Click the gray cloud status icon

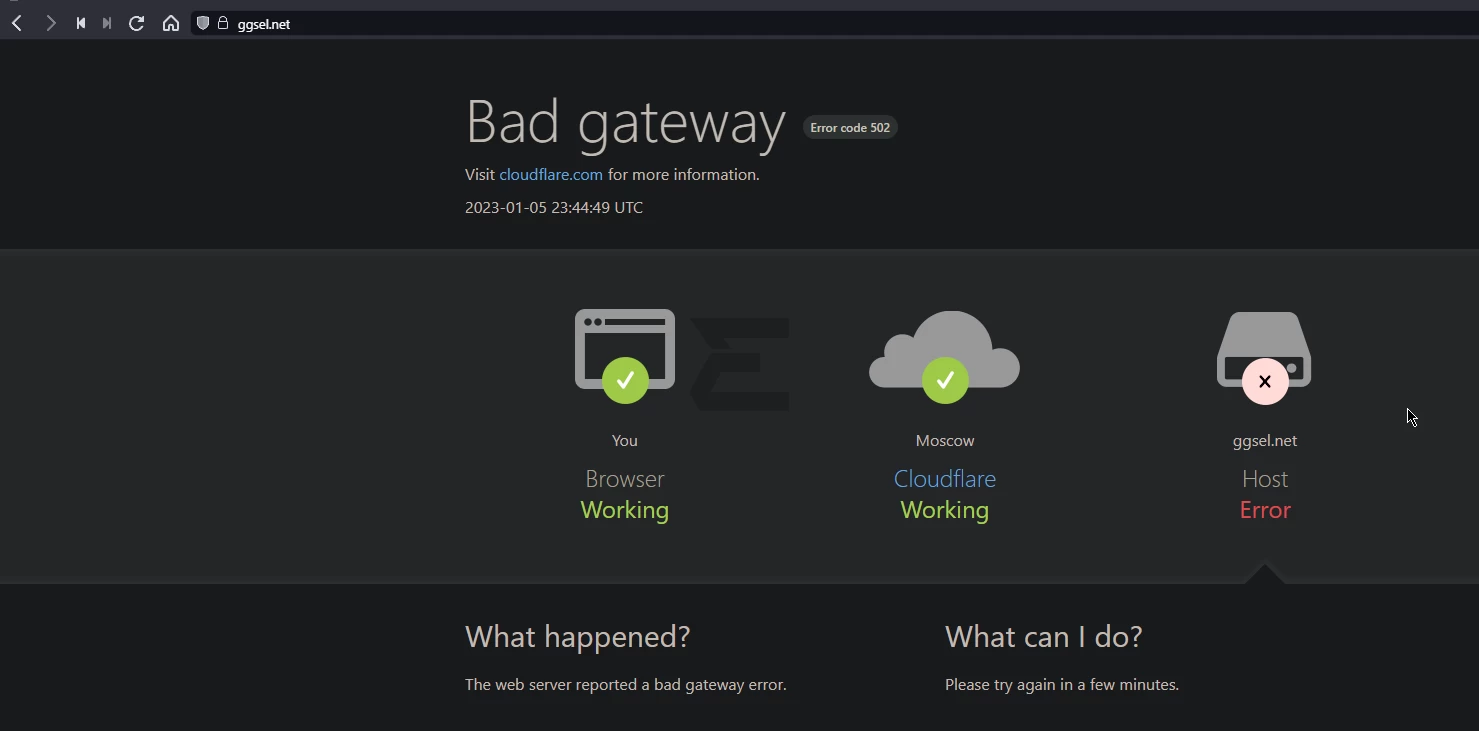click(x=945, y=349)
